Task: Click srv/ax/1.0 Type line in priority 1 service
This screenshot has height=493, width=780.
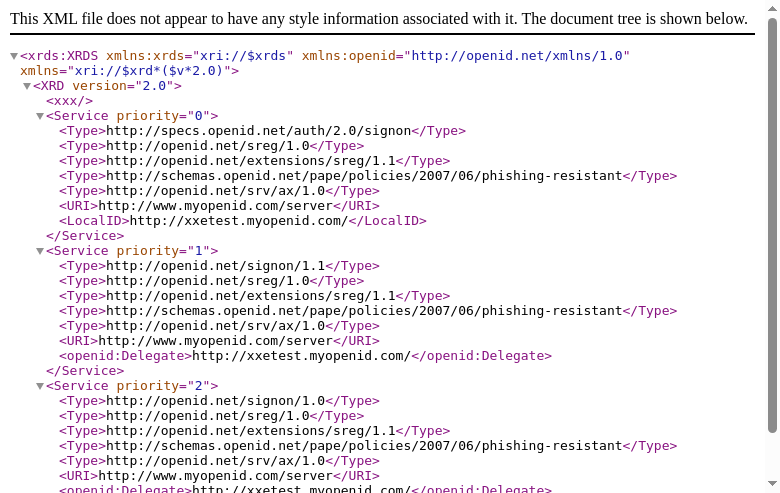Action: pyautogui.click(x=219, y=326)
